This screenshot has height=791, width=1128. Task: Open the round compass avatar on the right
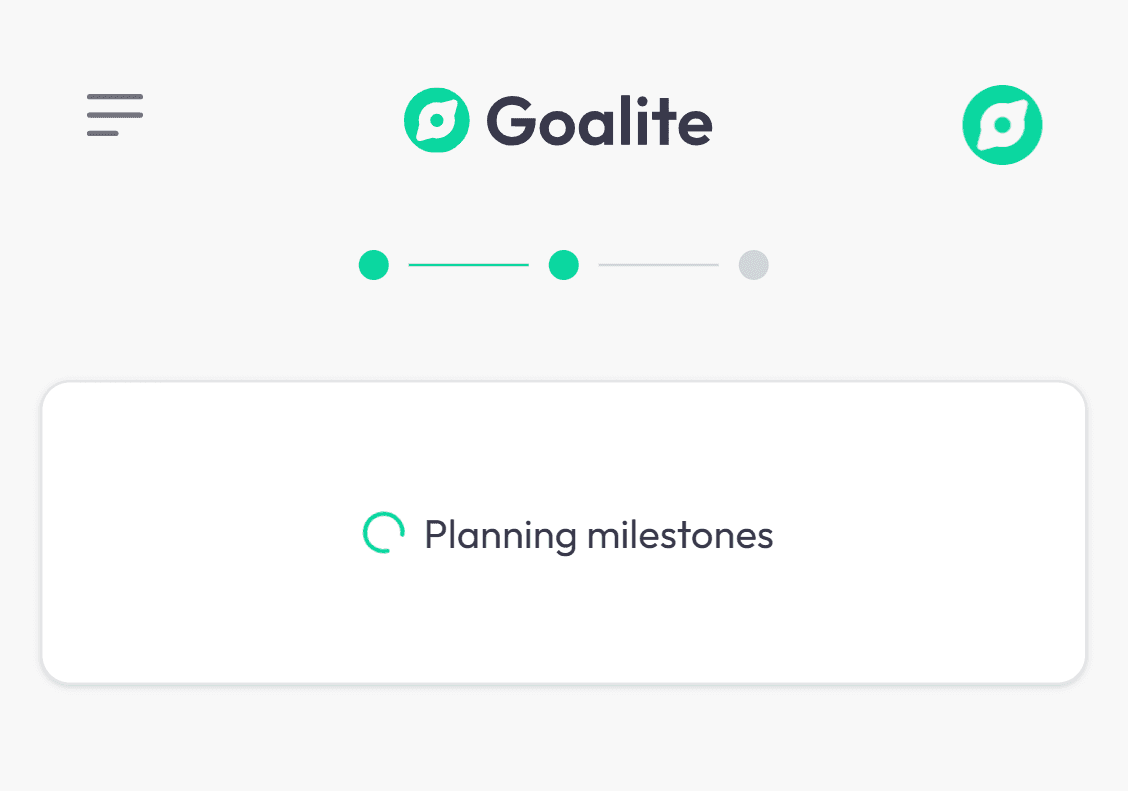pos(1002,125)
